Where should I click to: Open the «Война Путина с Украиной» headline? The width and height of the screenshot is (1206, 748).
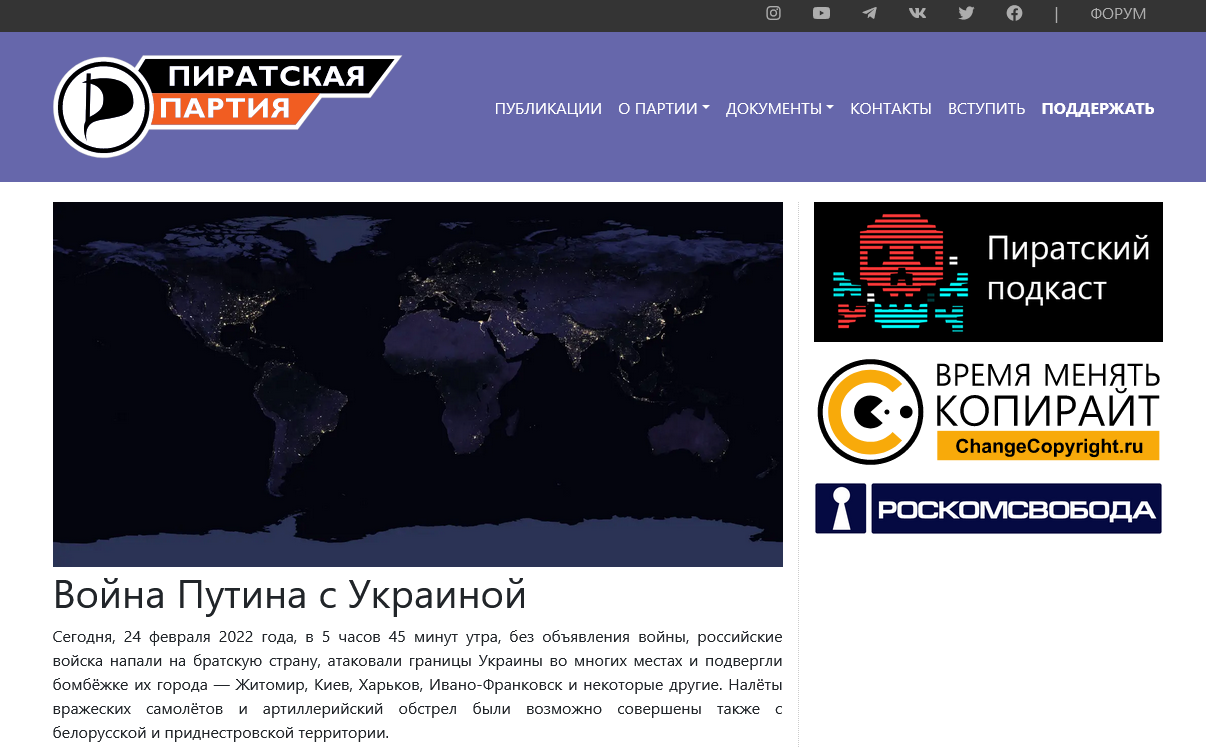(289, 594)
